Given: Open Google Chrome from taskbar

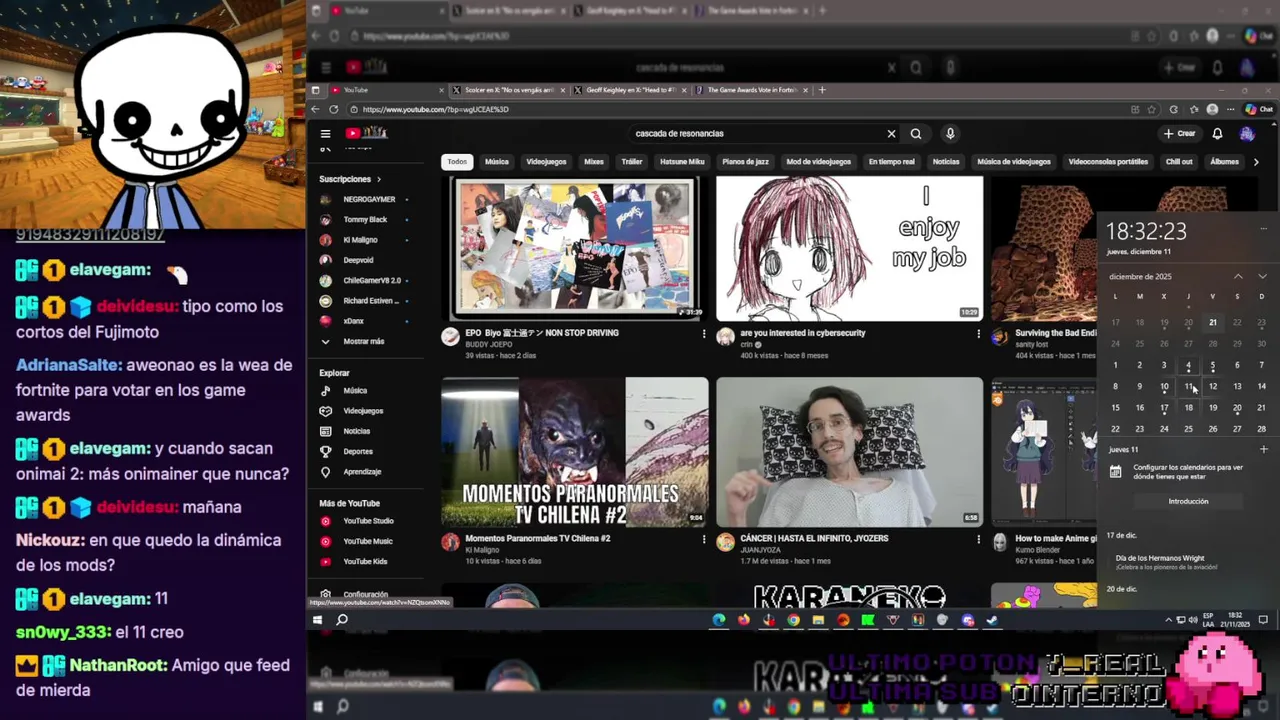Looking at the screenshot, I should (x=793, y=620).
